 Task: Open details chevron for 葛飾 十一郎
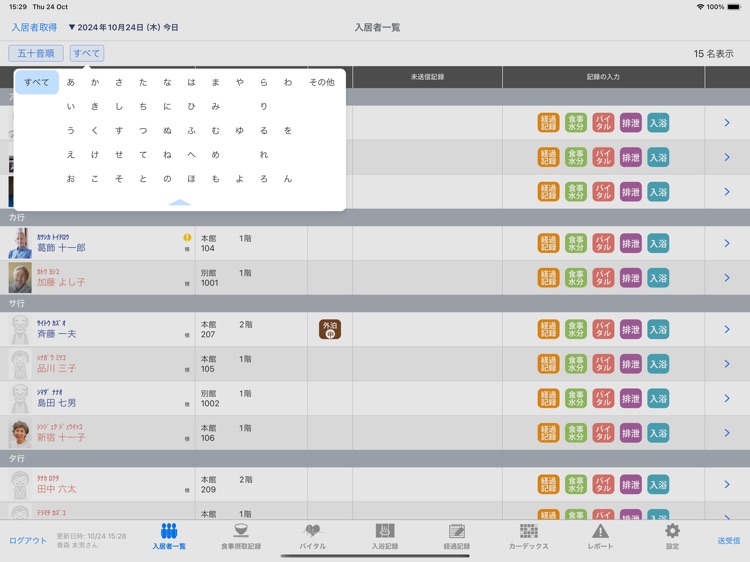pyautogui.click(x=727, y=243)
